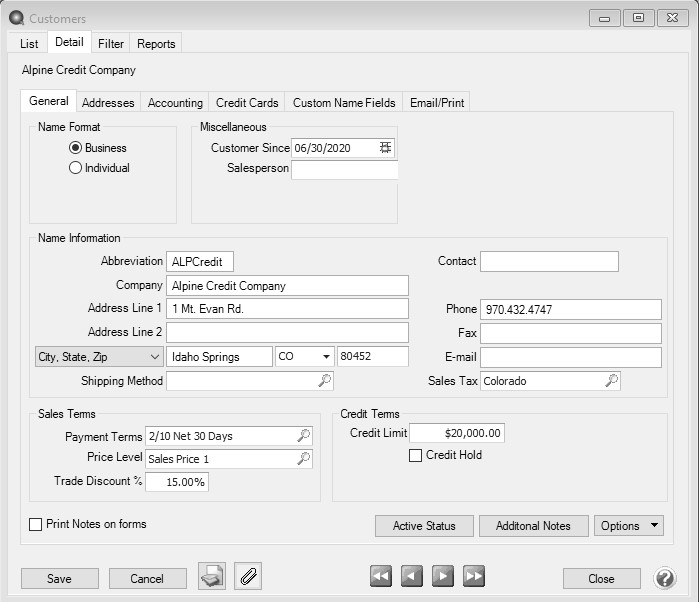The image size is (699, 602).
Task: Open the Custom Name Fields sub-tab
Action: (344, 103)
